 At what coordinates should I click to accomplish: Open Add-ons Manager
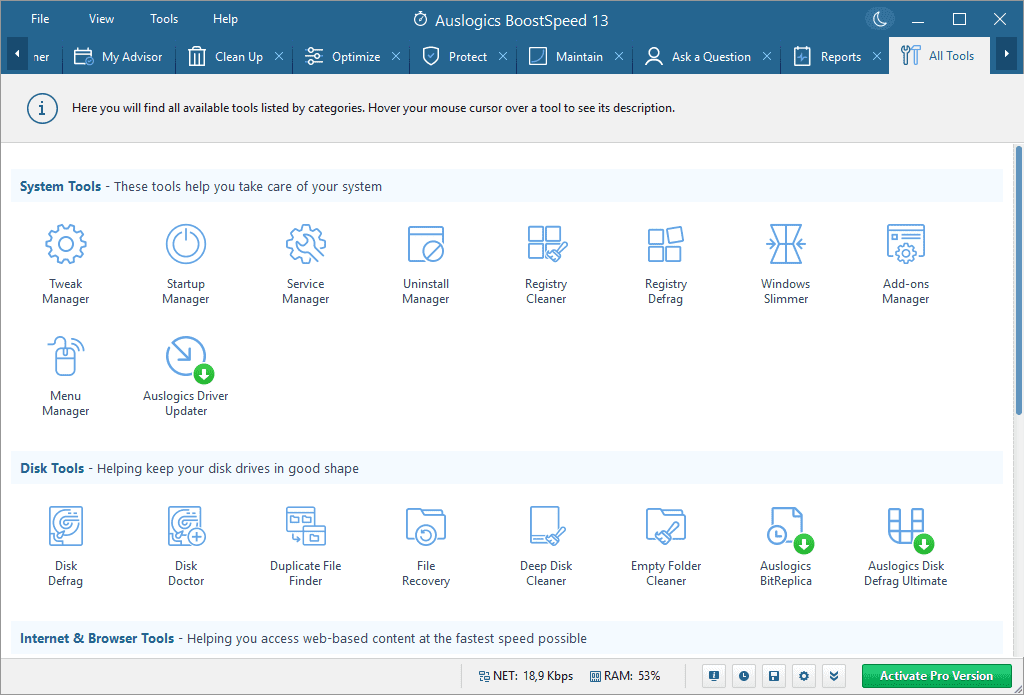[906, 264]
